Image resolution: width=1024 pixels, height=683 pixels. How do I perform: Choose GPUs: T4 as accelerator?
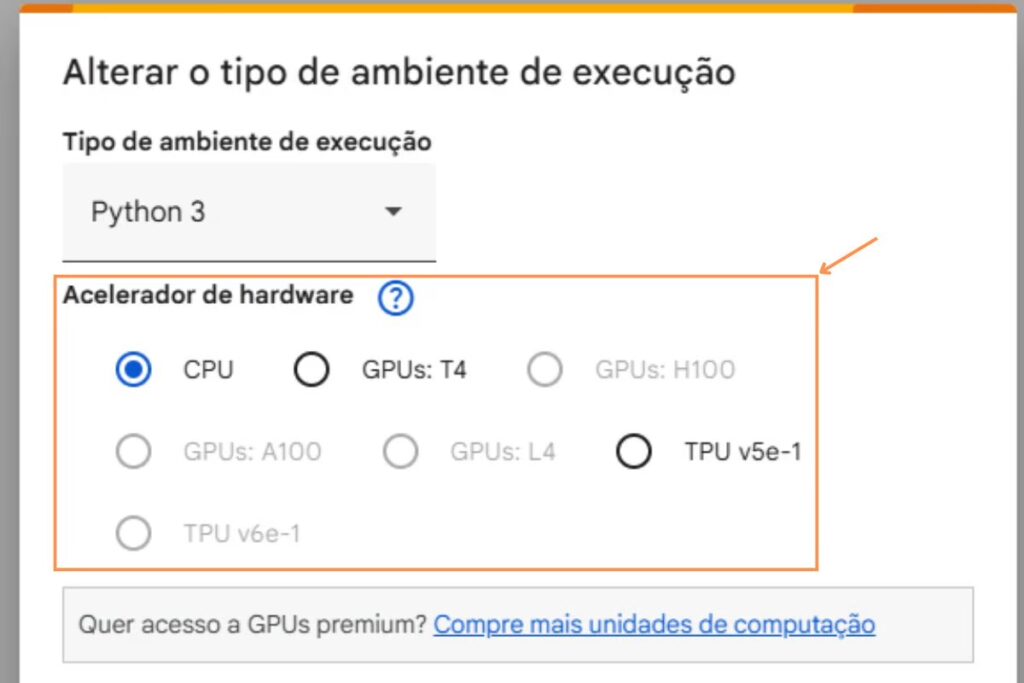coord(311,369)
